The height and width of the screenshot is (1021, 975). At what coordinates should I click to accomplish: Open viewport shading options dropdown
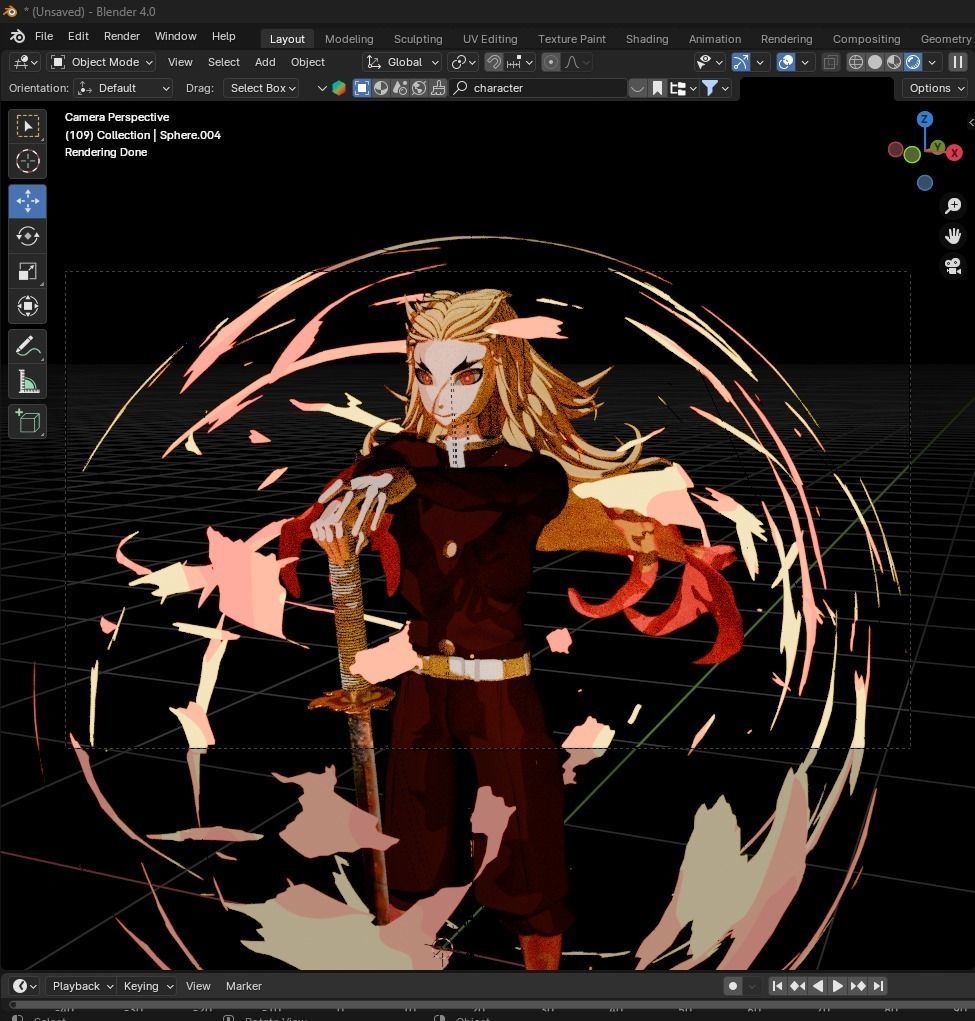[932, 63]
